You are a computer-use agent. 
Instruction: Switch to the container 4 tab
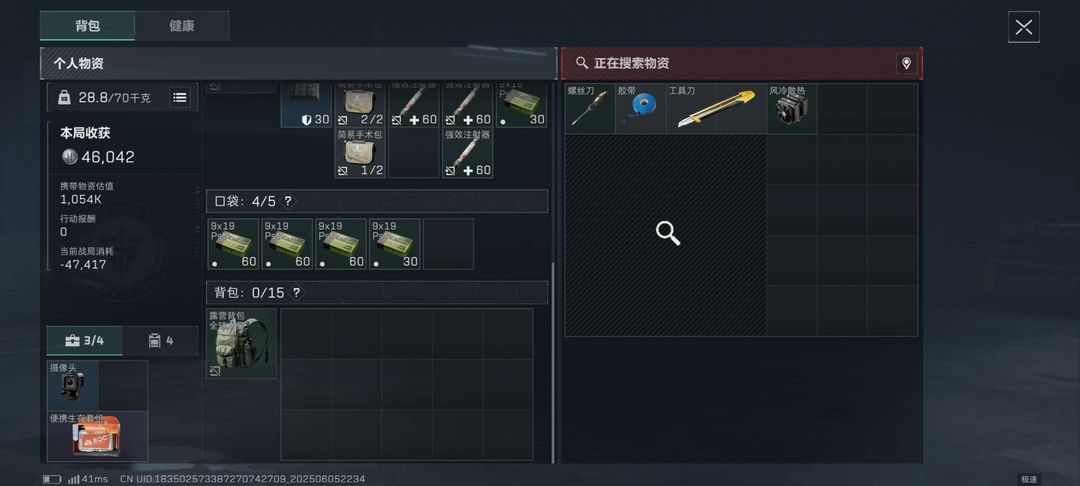(161, 341)
